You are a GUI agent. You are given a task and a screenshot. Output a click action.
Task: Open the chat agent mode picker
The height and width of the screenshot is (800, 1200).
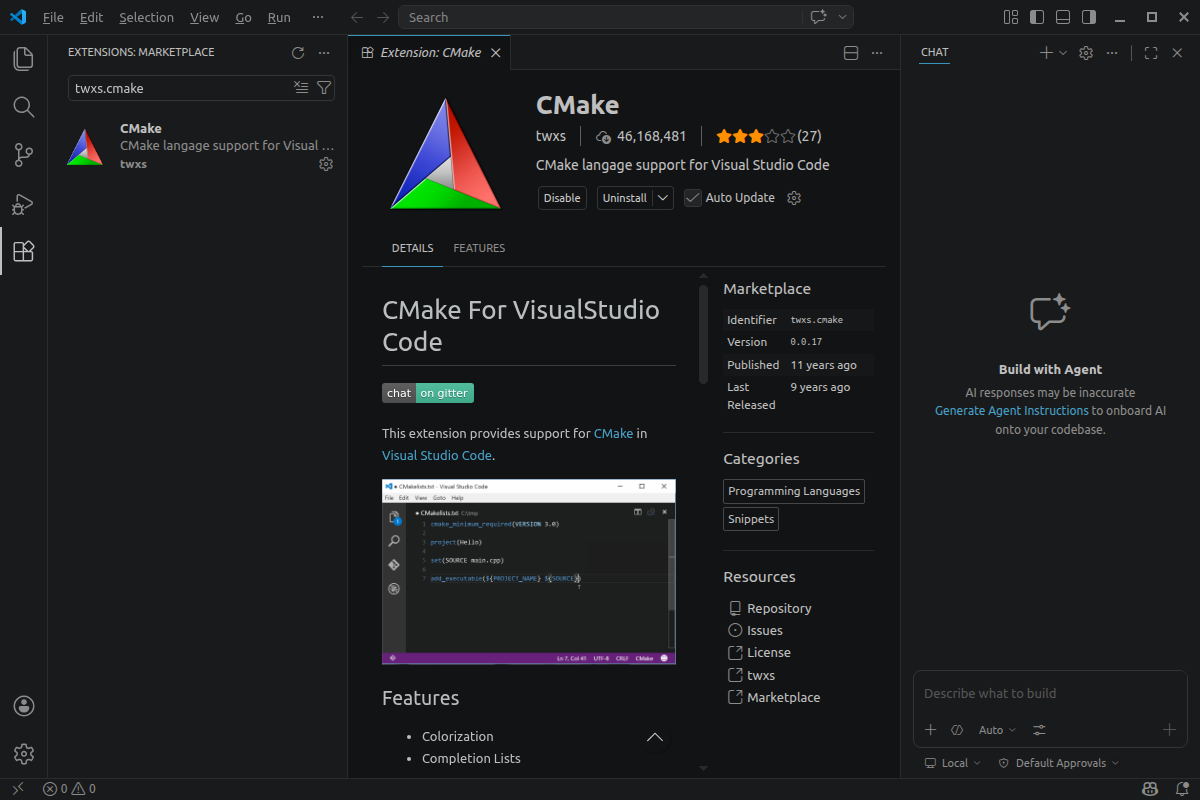click(956, 730)
